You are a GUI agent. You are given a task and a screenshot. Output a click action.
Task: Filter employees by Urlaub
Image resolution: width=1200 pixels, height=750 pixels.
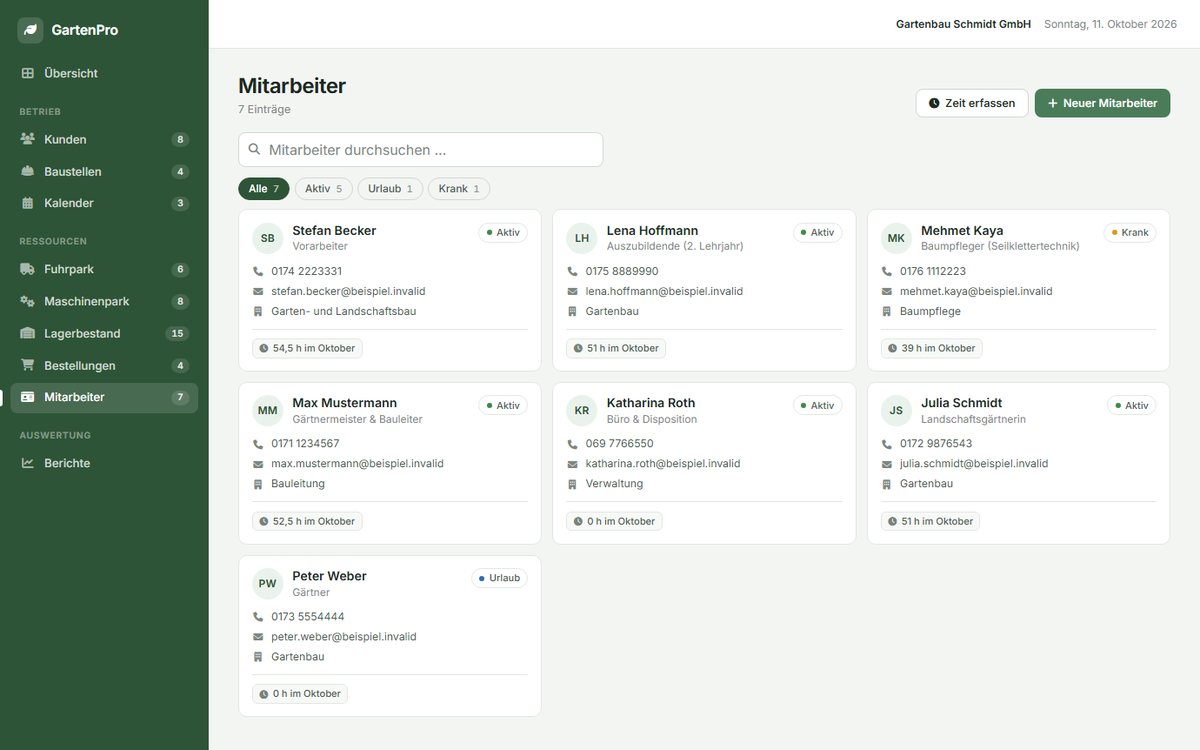(390, 189)
